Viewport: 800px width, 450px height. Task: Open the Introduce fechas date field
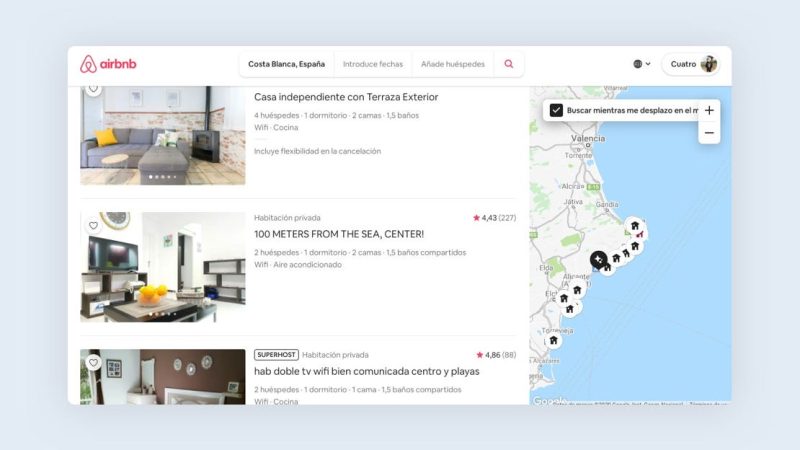click(372, 64)
